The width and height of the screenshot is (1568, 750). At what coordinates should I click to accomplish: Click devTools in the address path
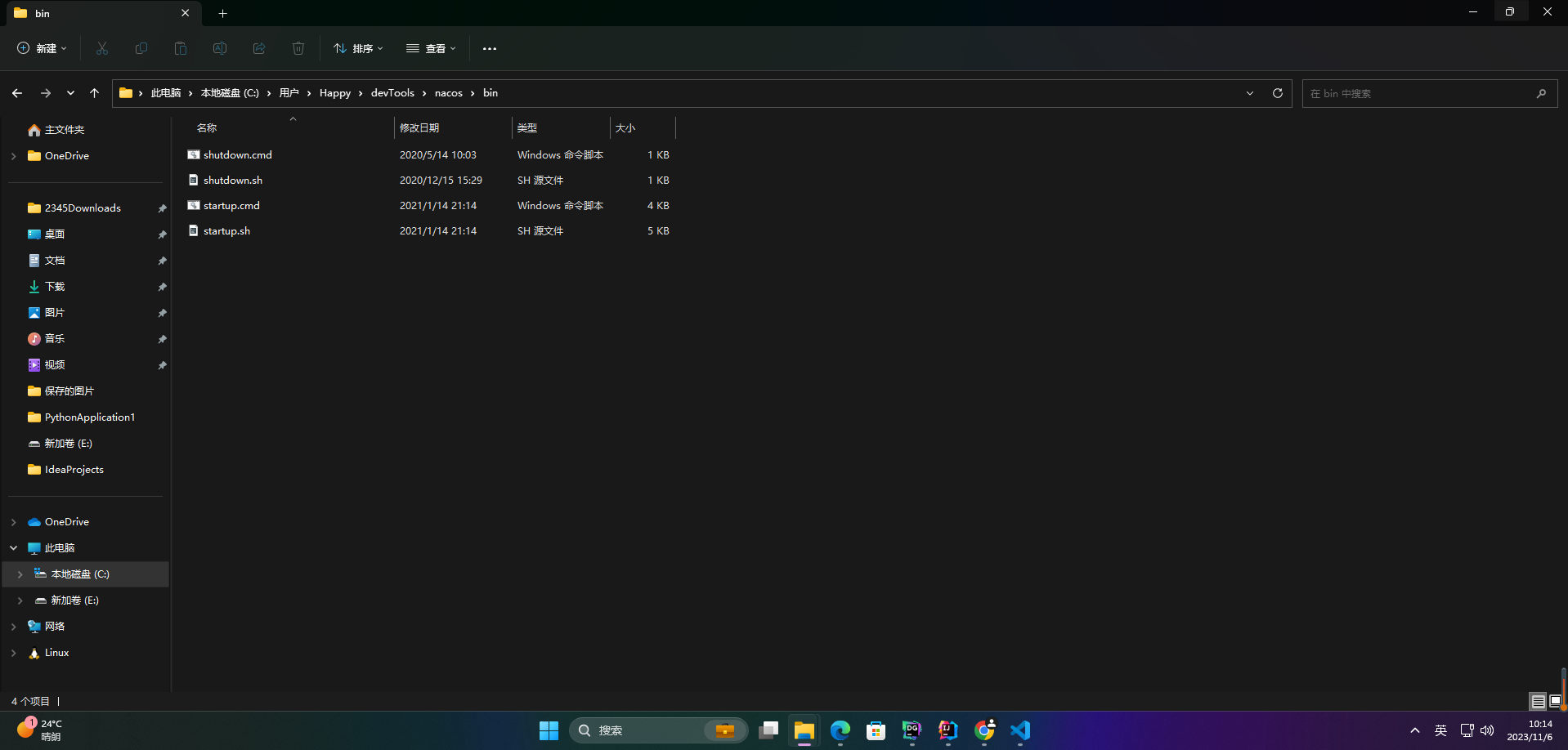(x=392, y=93)
